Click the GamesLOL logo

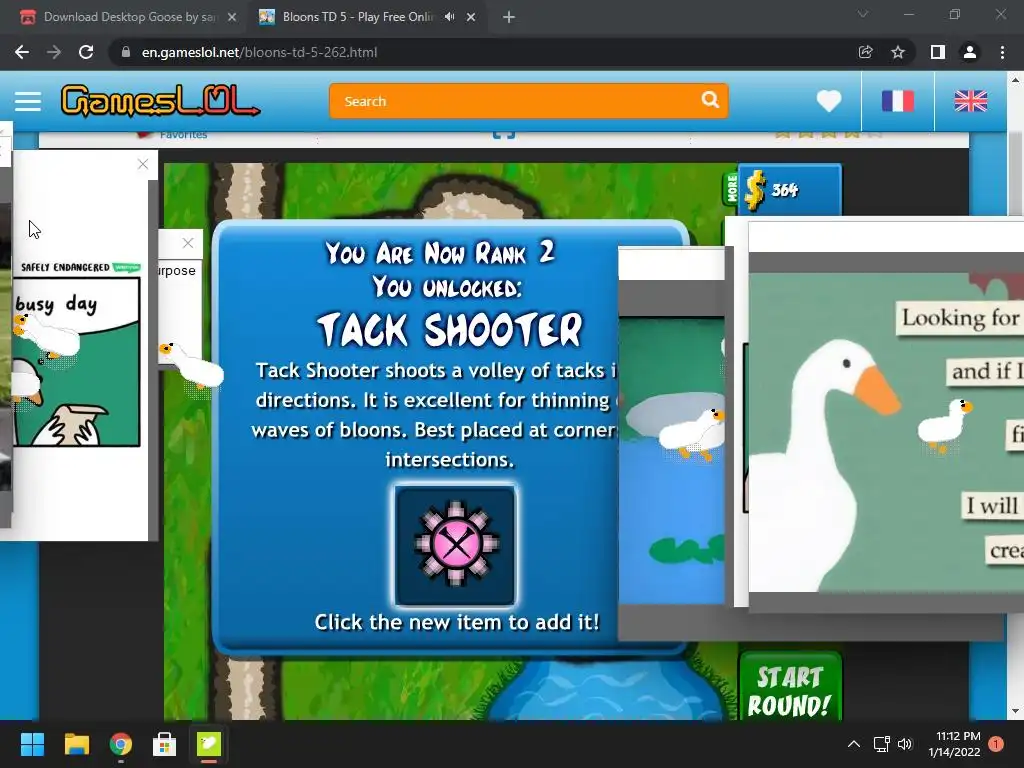pyautogui.click(x=160, y=101)
